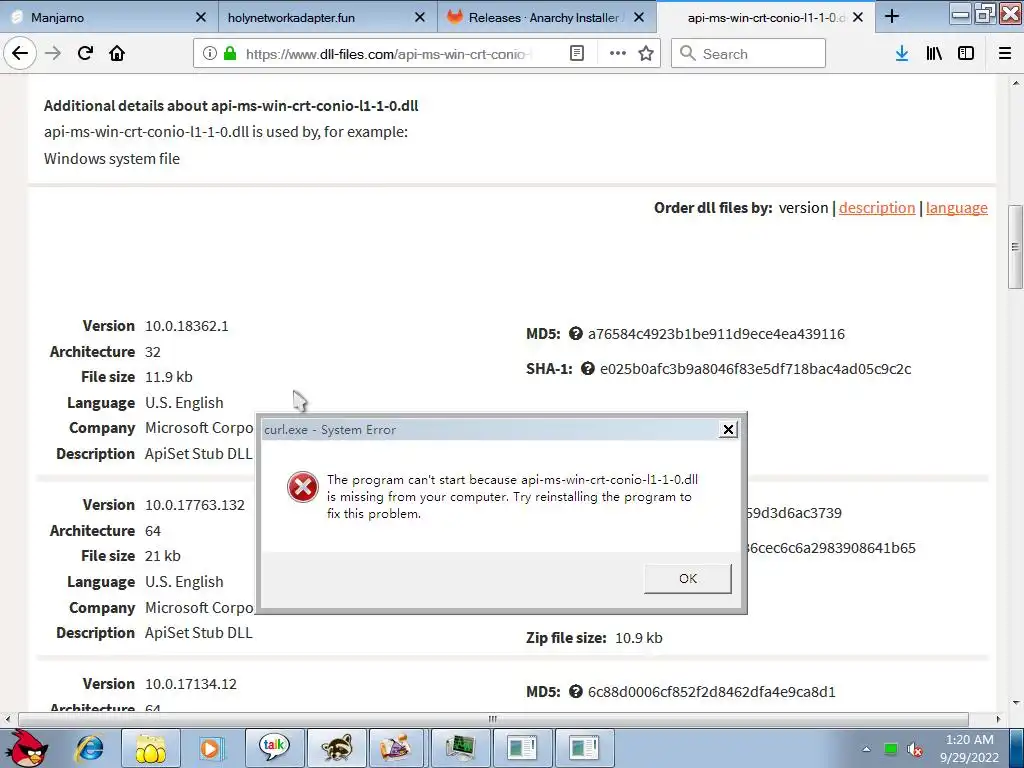Open the browser home page

[117, 54]
